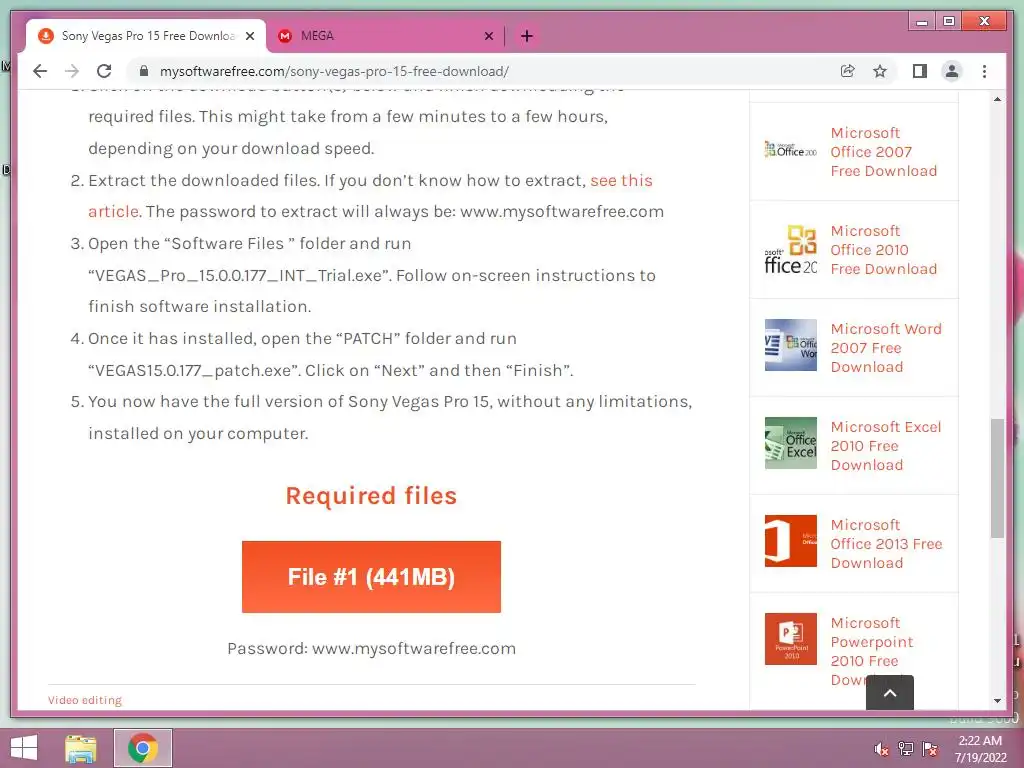Open Microsoft Excel 2010 Free Download link
The width and height of the screenshot is (1024, 768).
[x=886, y=445]
